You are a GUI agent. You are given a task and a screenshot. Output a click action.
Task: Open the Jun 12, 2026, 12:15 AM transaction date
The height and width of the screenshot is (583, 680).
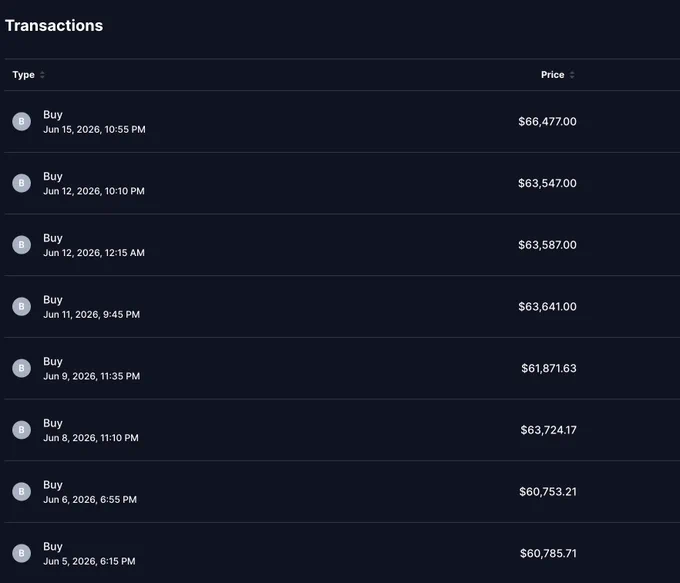pos(94,252)
